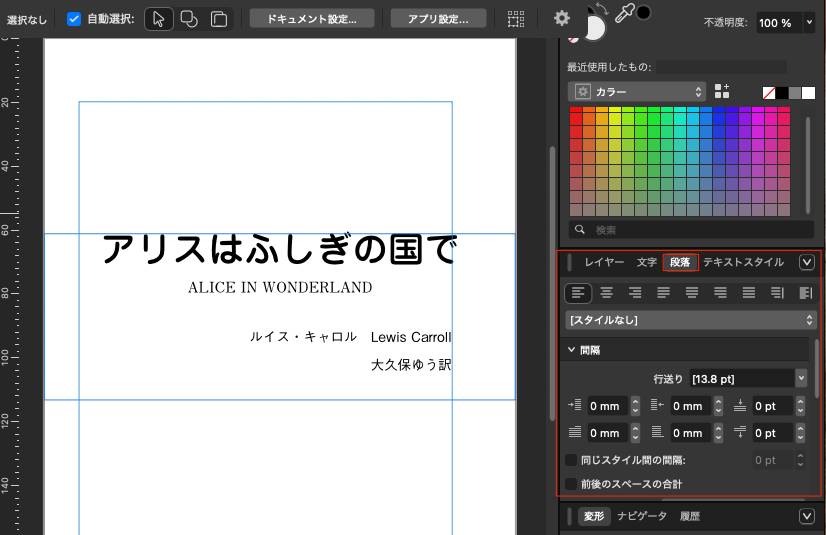Viewport: 826px width, 535px height.
Task: Open the [スタイルなし] paragraph style dropdown
Action: [690, 320]
